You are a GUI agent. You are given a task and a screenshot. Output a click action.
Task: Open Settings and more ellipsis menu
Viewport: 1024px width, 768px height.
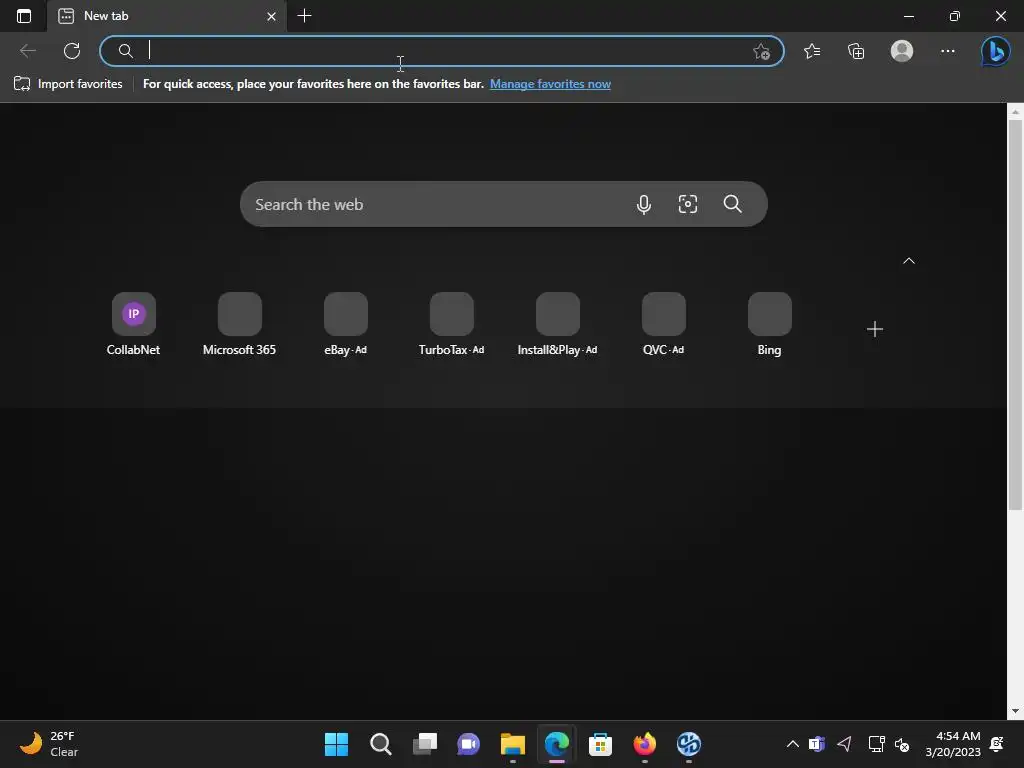(948, 51)
